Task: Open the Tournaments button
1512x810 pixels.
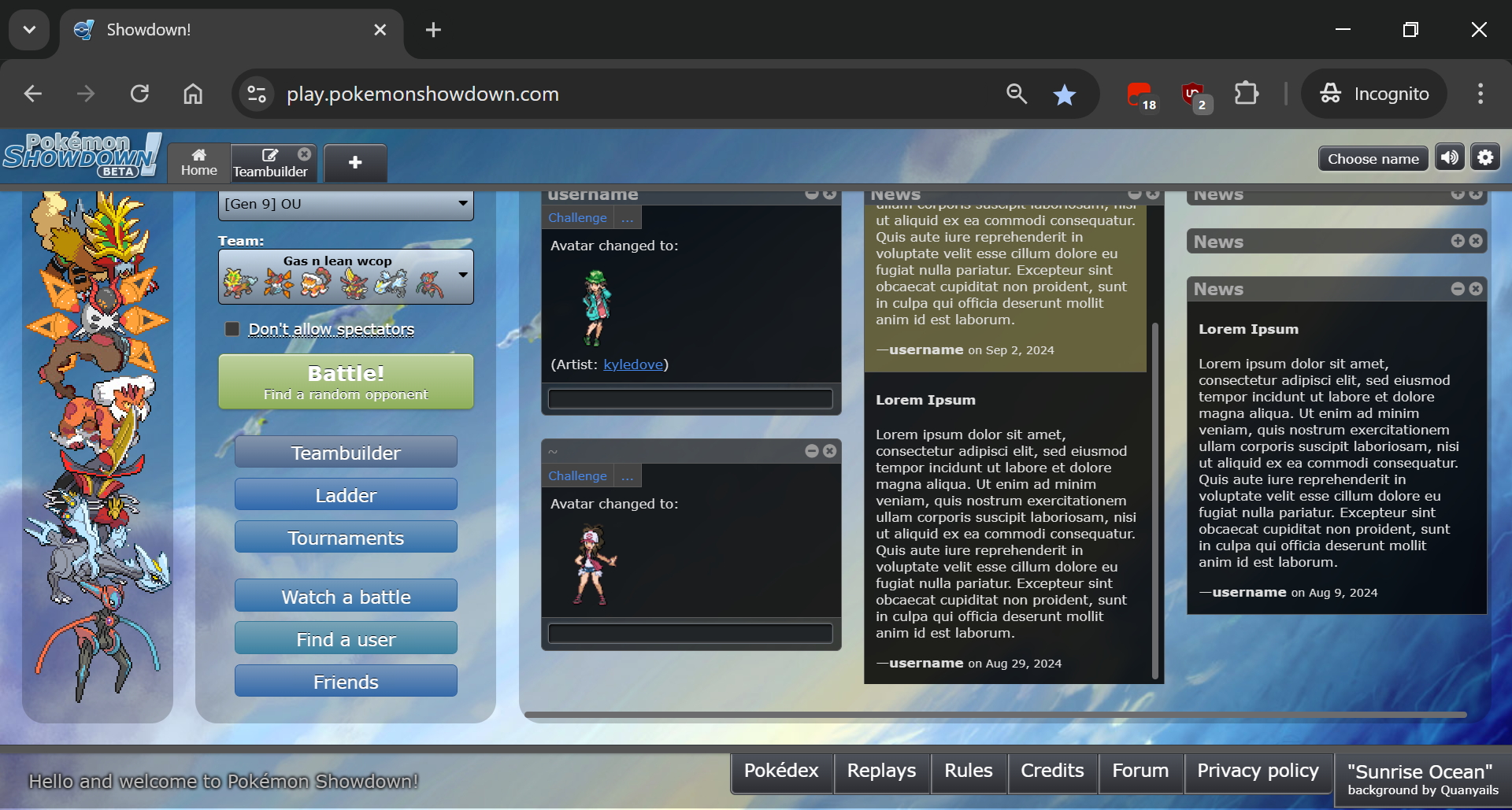Action: point(346,538)
